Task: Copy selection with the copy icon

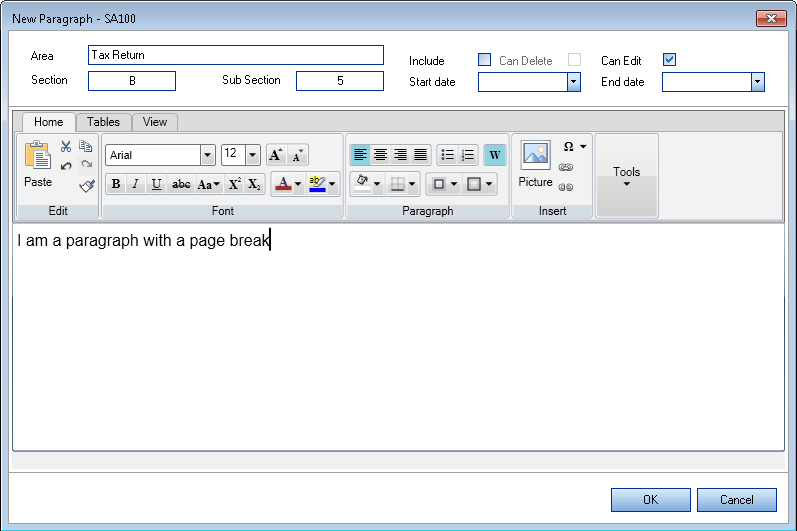Action: [85, 146]
